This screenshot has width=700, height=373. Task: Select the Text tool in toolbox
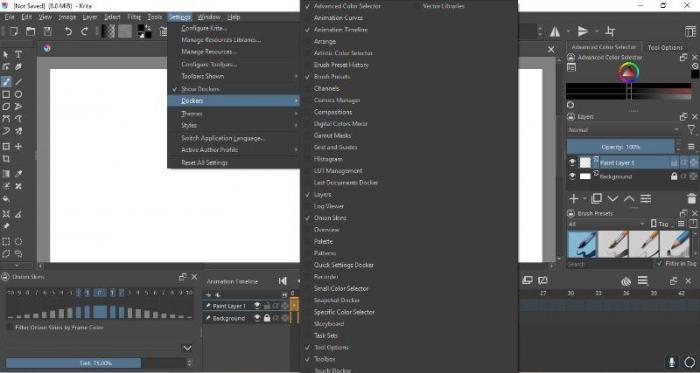point(18,54)
